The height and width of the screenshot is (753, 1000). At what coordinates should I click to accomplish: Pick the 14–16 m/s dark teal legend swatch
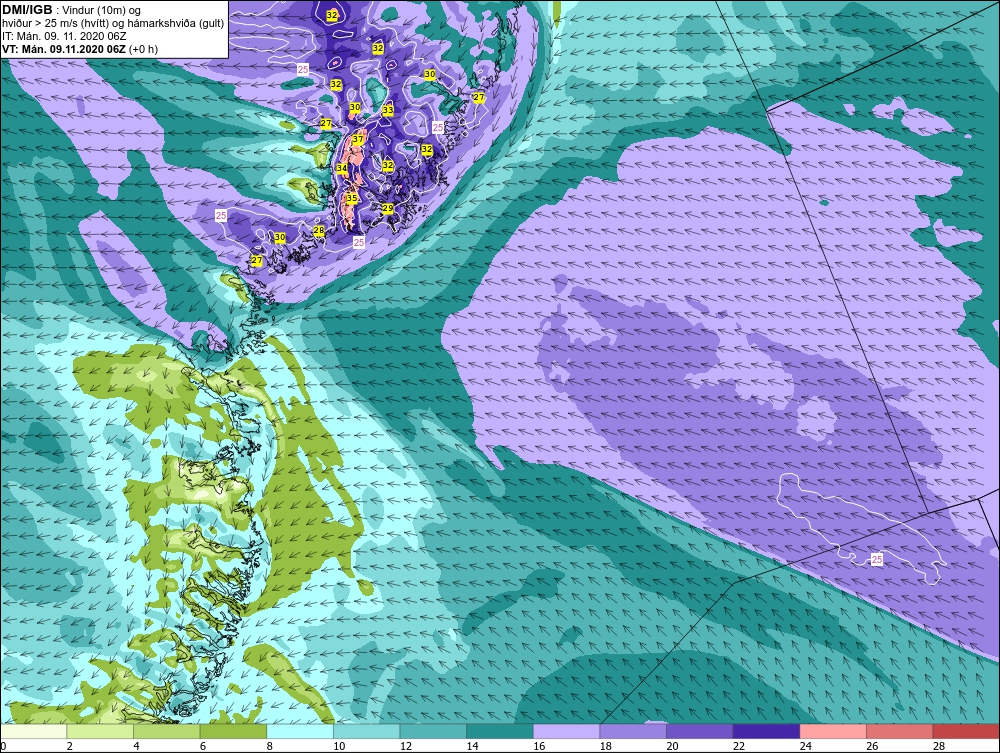click(500, 731)
